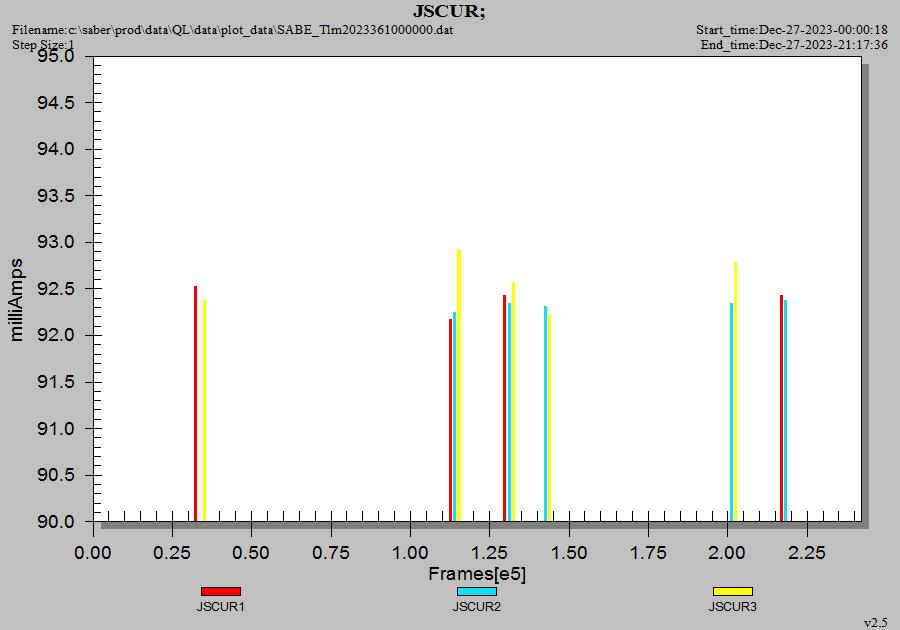Click the 90.5 y-axis tick label
Image resolution: width=900 pixels, height=630 pixels.
pos(56,475)
